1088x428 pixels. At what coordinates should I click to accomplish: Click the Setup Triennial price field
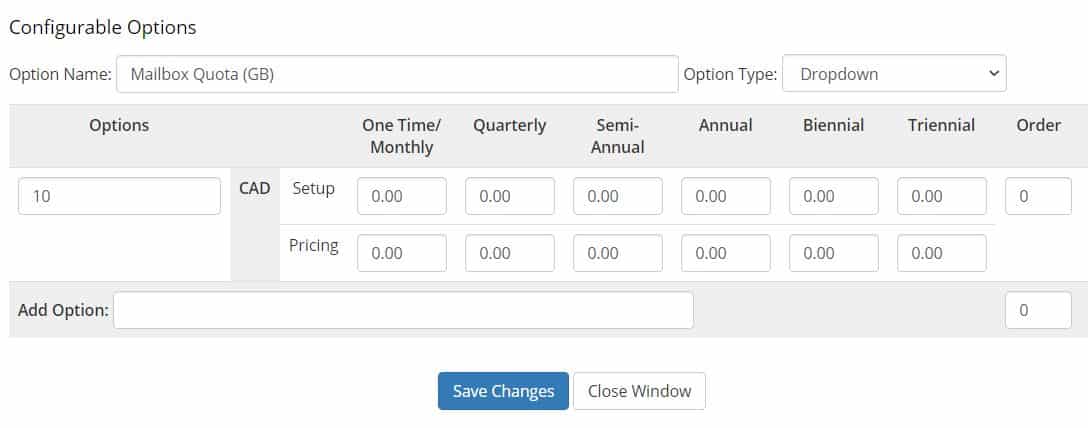tap(942, 196)
